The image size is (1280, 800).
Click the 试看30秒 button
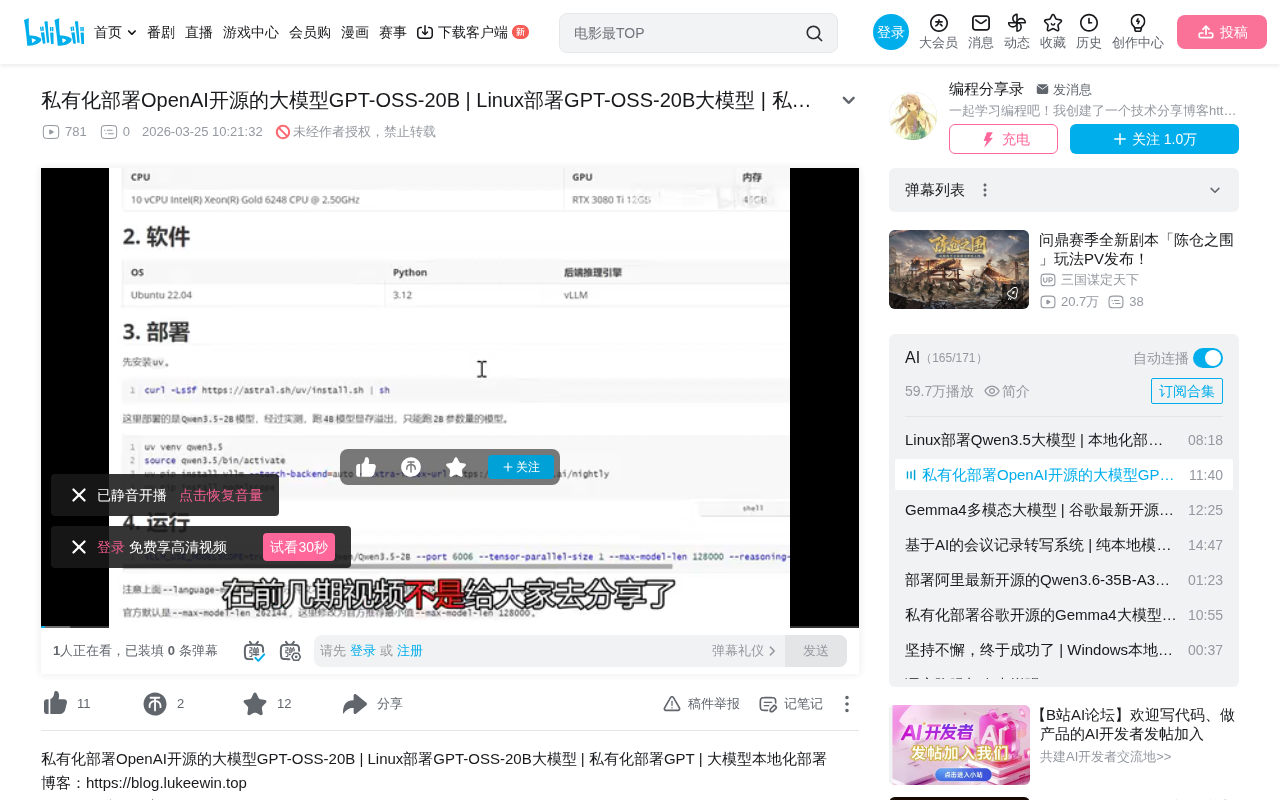tap(299, 547)
